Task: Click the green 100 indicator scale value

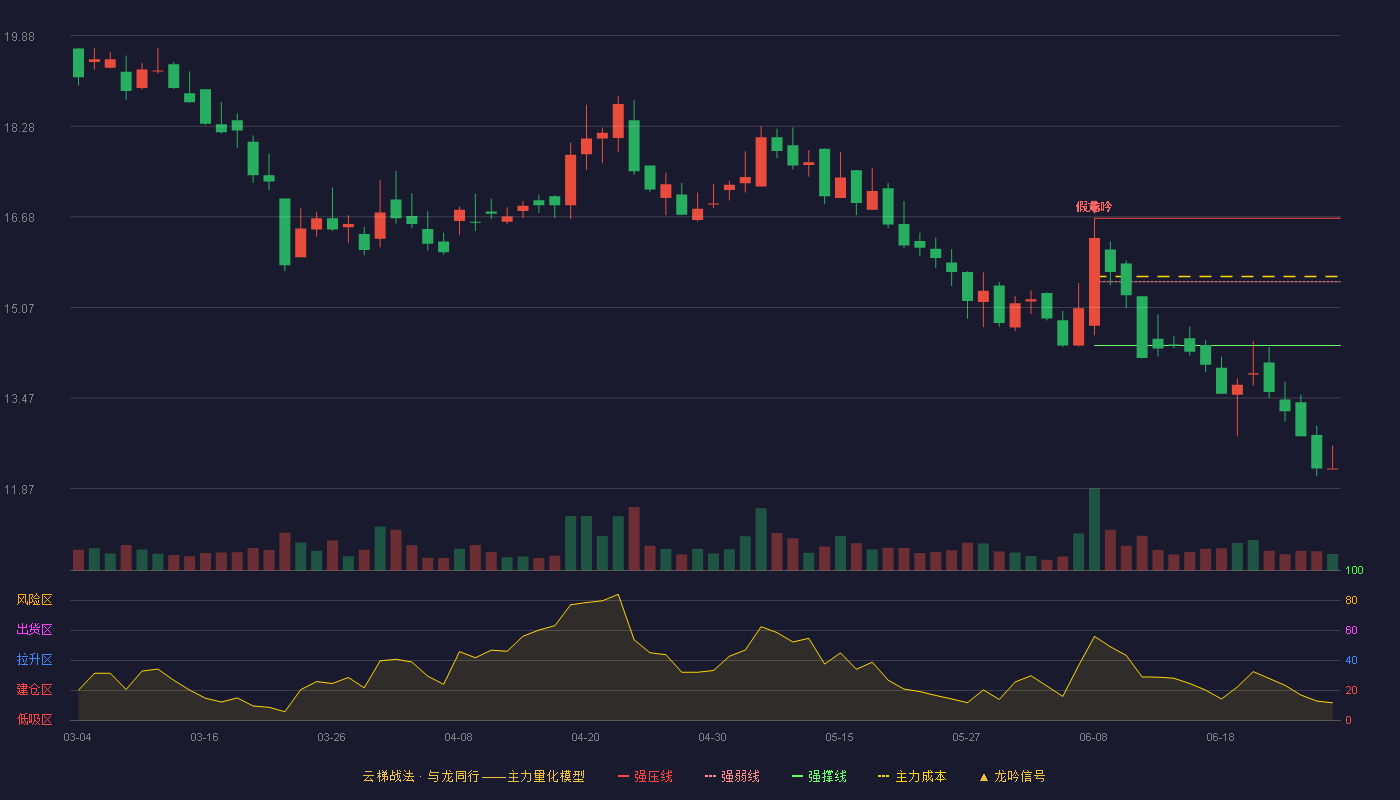Action: pos(1354,570)
